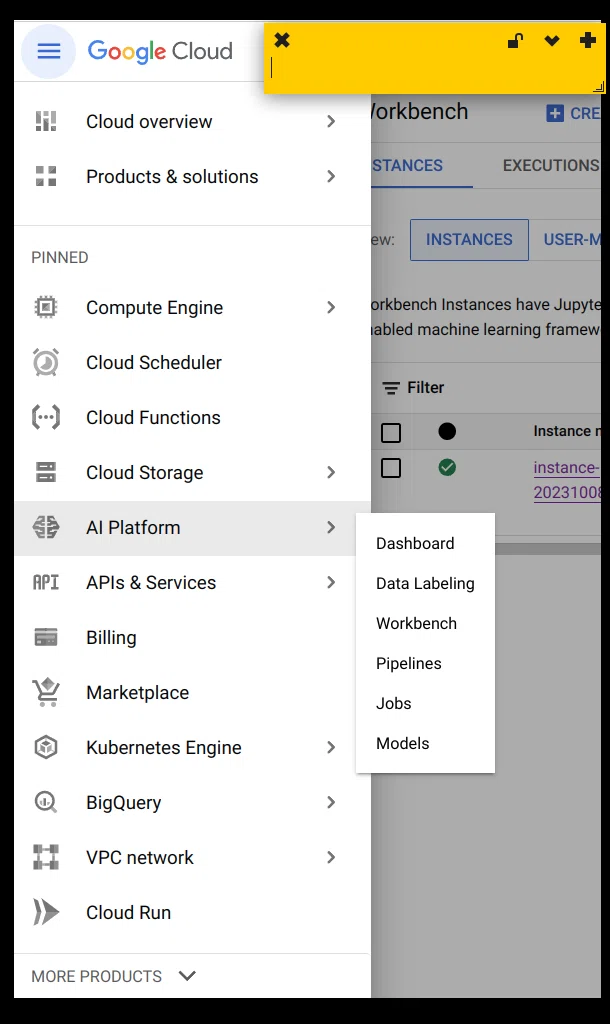Expand the Products & solutions submenu arrow
This screenshot has height=1024, width=610.
click(331, 176)
